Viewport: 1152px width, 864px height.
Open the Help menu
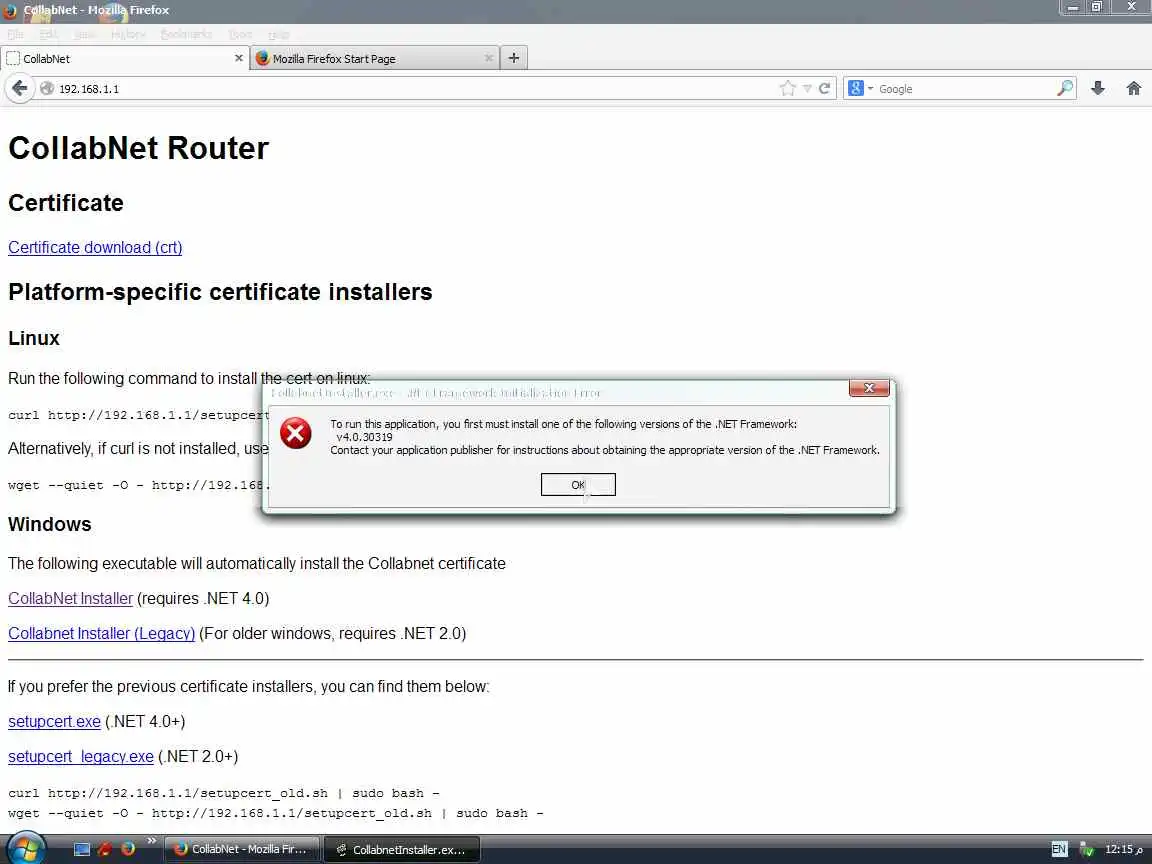(278, 35)
